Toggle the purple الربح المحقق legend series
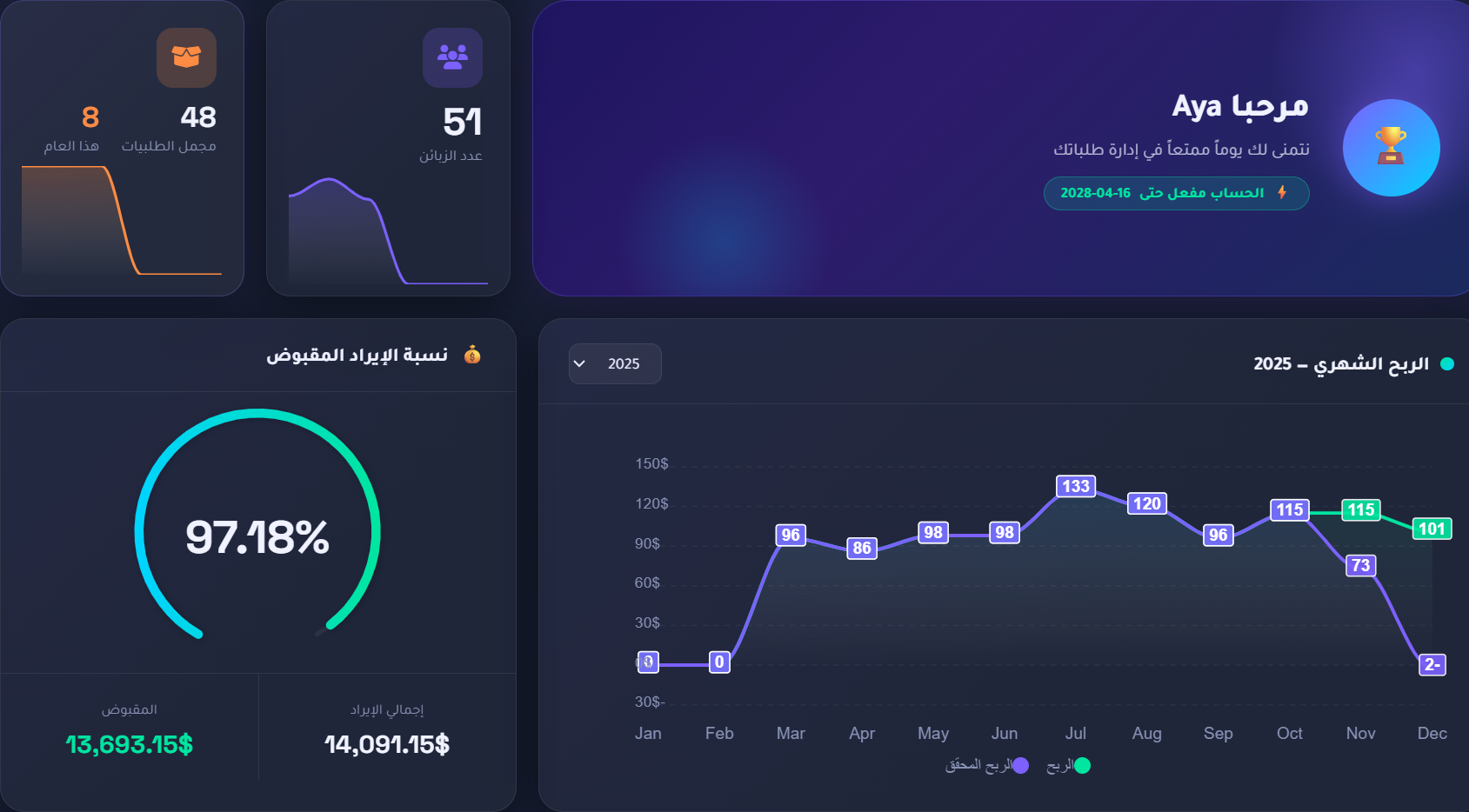This screenshot has width=1469, height=812. click(986, 765)
